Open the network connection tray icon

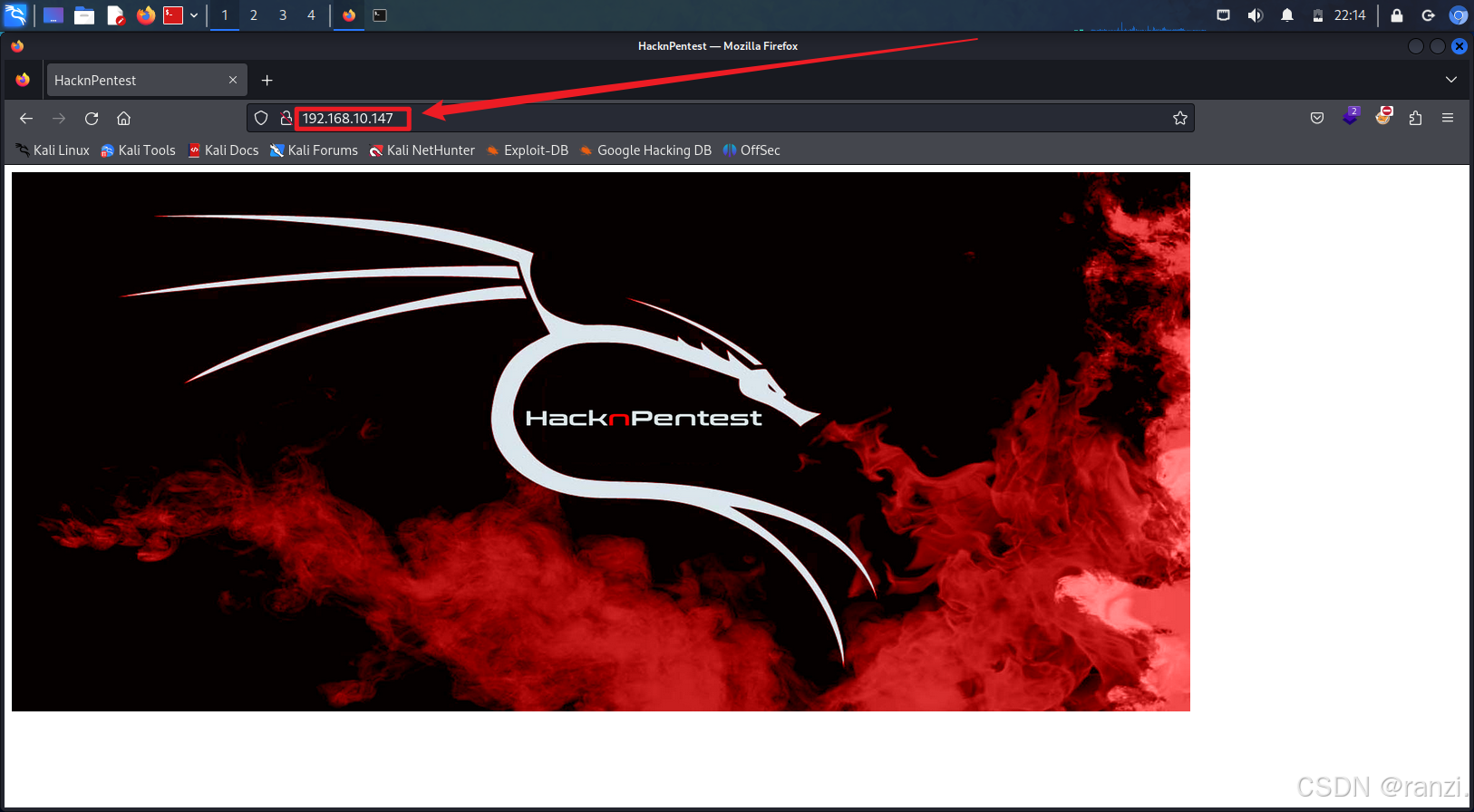coord(1223,15)
